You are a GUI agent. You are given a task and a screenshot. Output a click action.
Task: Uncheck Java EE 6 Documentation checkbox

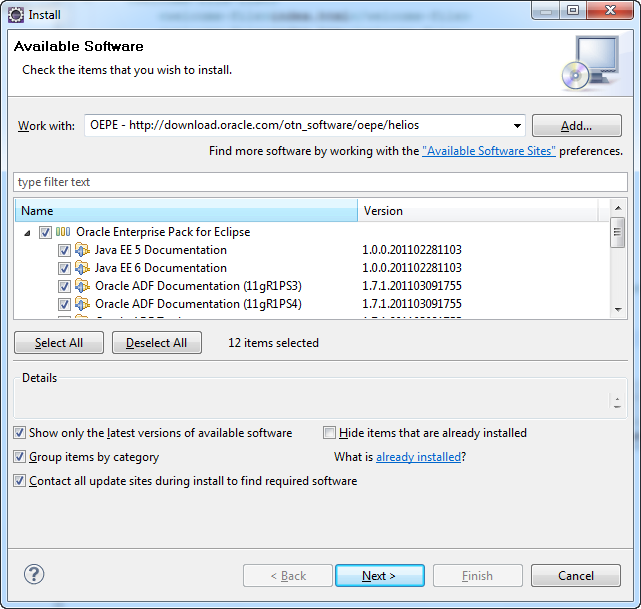64,268
